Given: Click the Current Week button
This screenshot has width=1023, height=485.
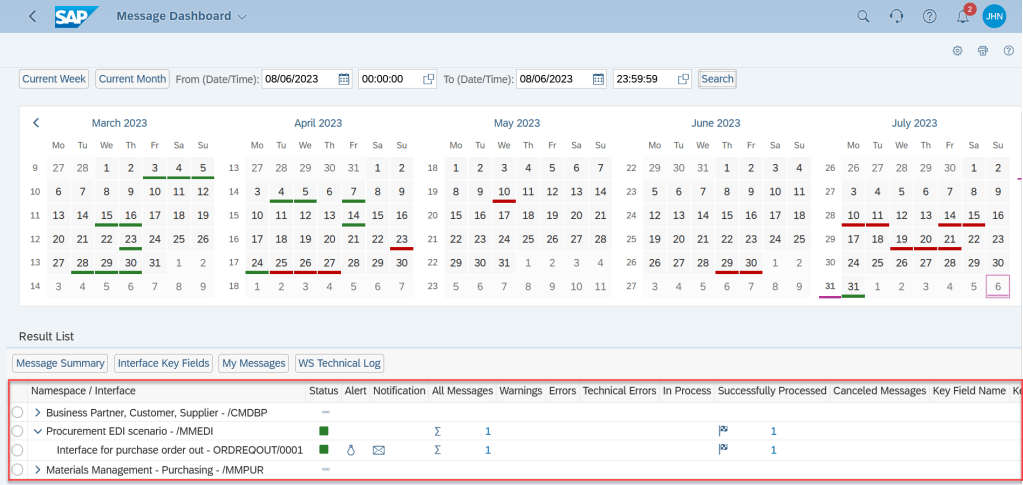Looking at the screenshot, I should coord(54,79).
